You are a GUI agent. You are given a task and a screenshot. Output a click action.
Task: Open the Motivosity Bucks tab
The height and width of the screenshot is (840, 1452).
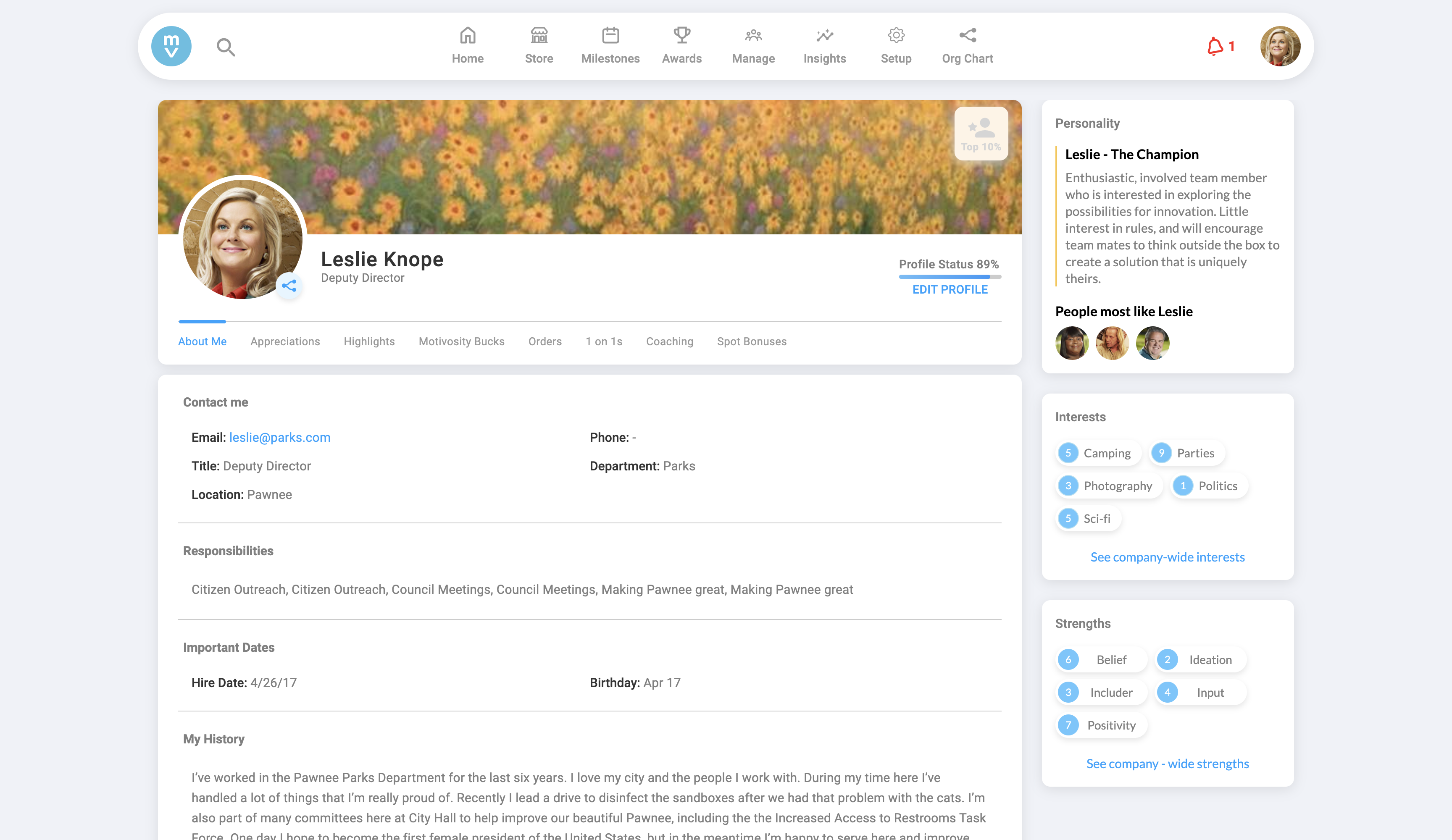point(461,341)
